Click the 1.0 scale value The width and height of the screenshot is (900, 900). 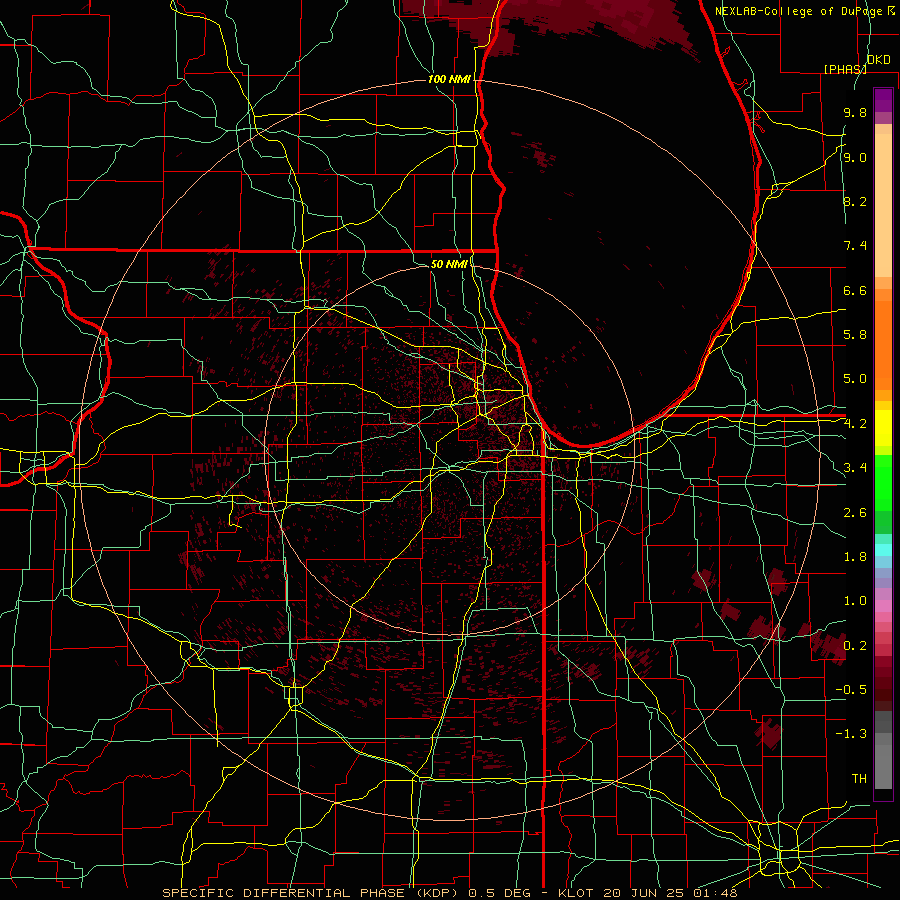tap(855, 601)
